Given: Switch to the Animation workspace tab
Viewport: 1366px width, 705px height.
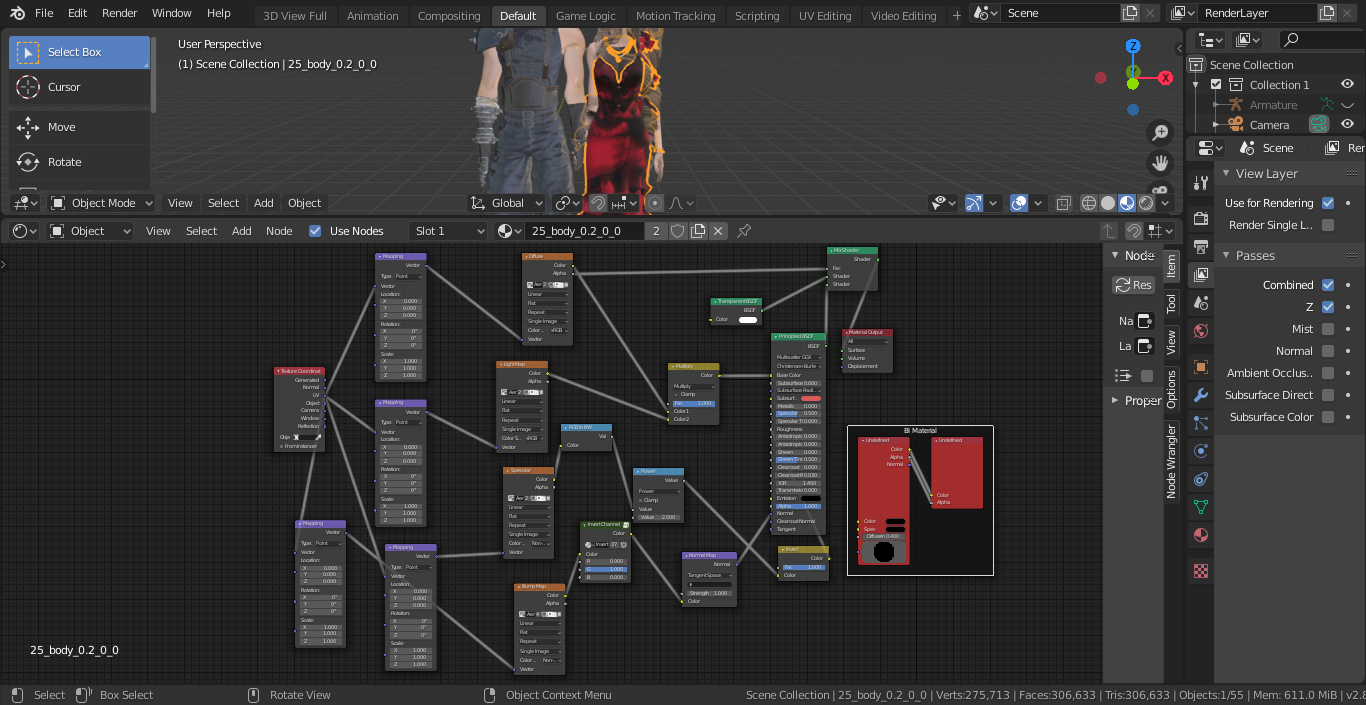Looking at the screenshot, I should 372,15.
